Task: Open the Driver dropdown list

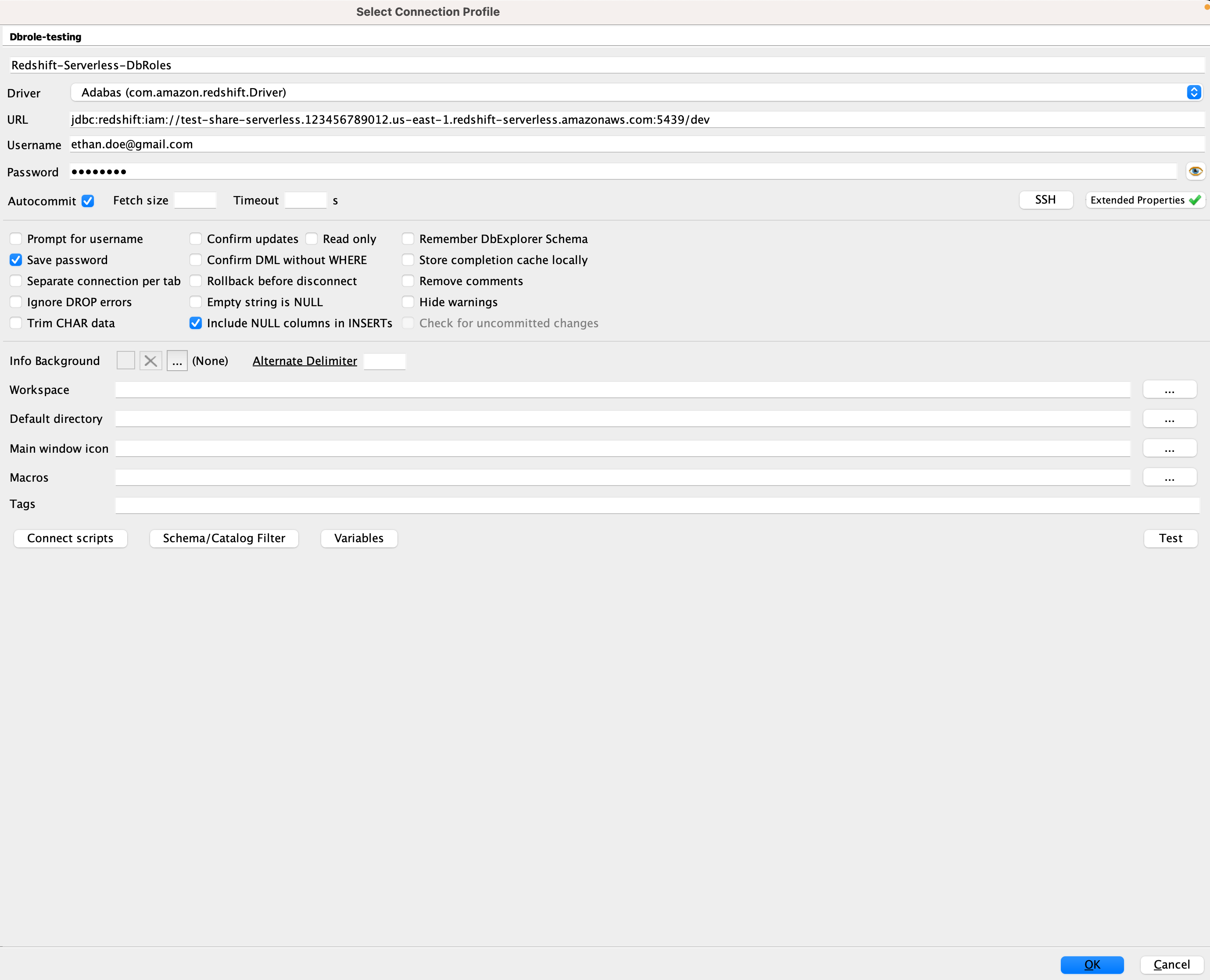Action: click(1193, 92)
